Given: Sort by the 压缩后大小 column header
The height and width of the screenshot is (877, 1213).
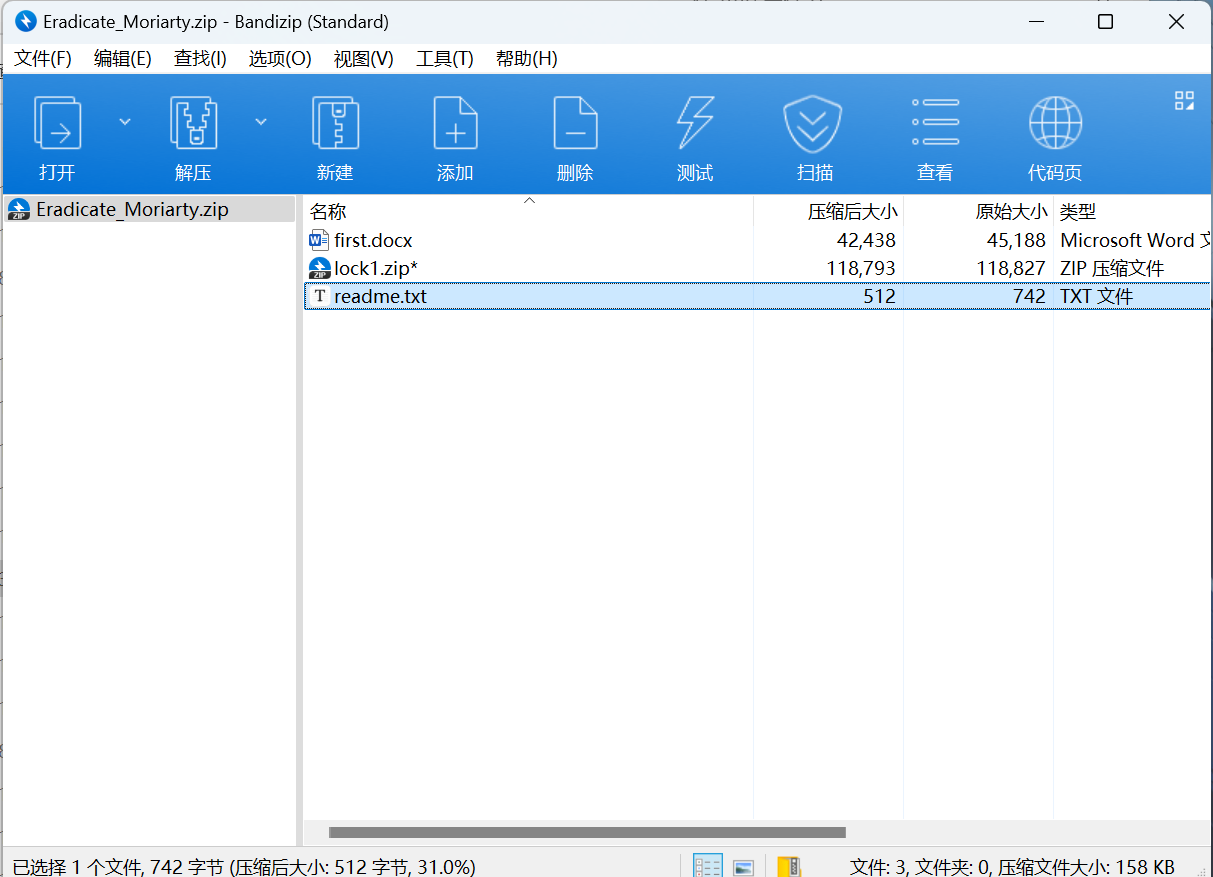Looking at the screenshot, I should point(852,212).
